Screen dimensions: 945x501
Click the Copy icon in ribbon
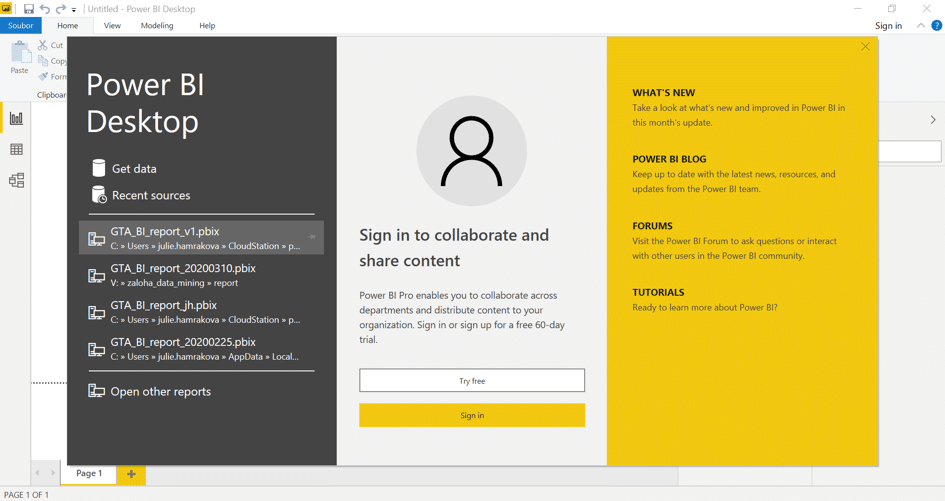tap(43, 61)
